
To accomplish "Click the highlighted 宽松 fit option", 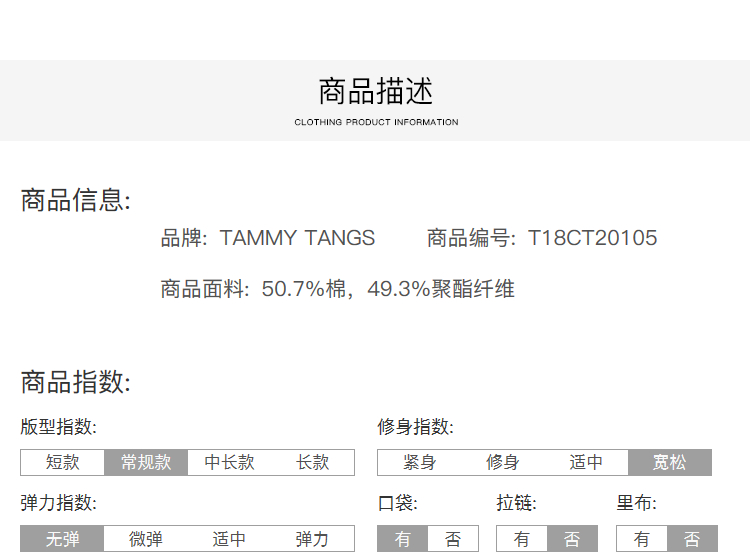I will click(670, 462).
